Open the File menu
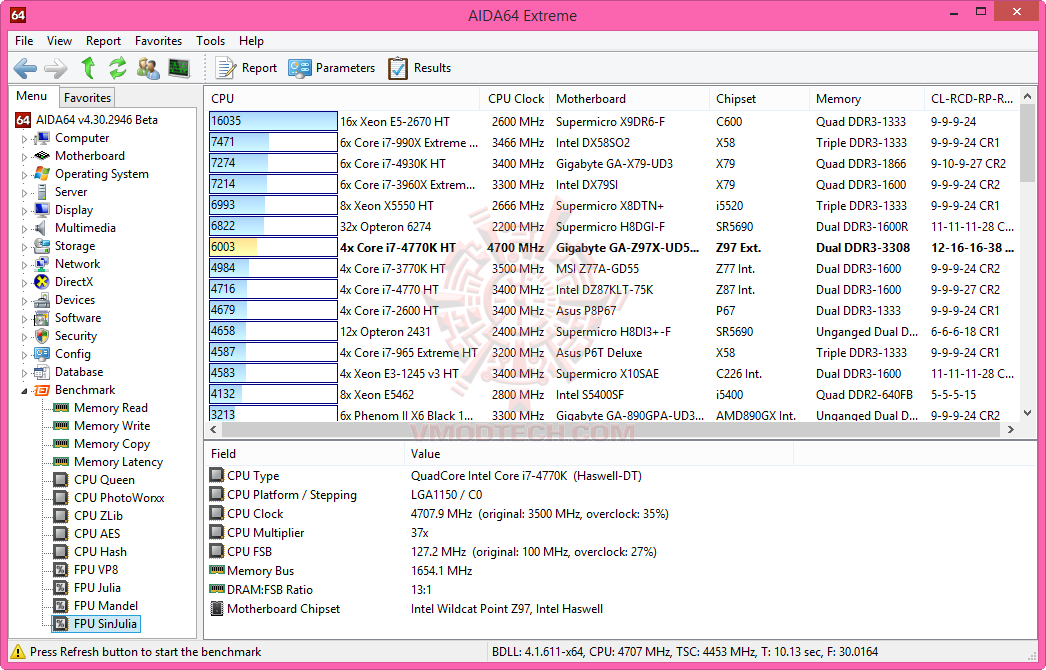This screenshot has height=670, width=1046. pos(24,41)
